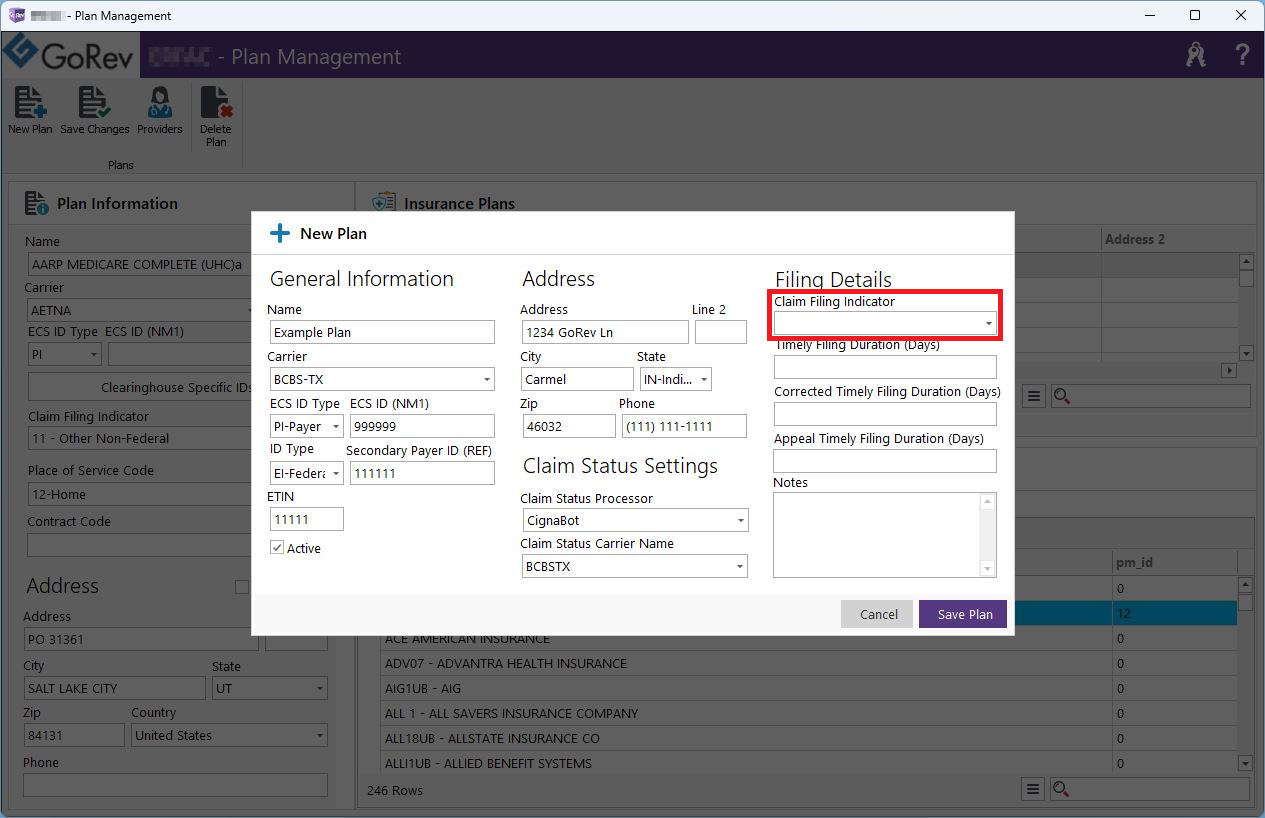Click the Name field with AARP MEDICARE COMPLETE

click(x=139, y=264)
